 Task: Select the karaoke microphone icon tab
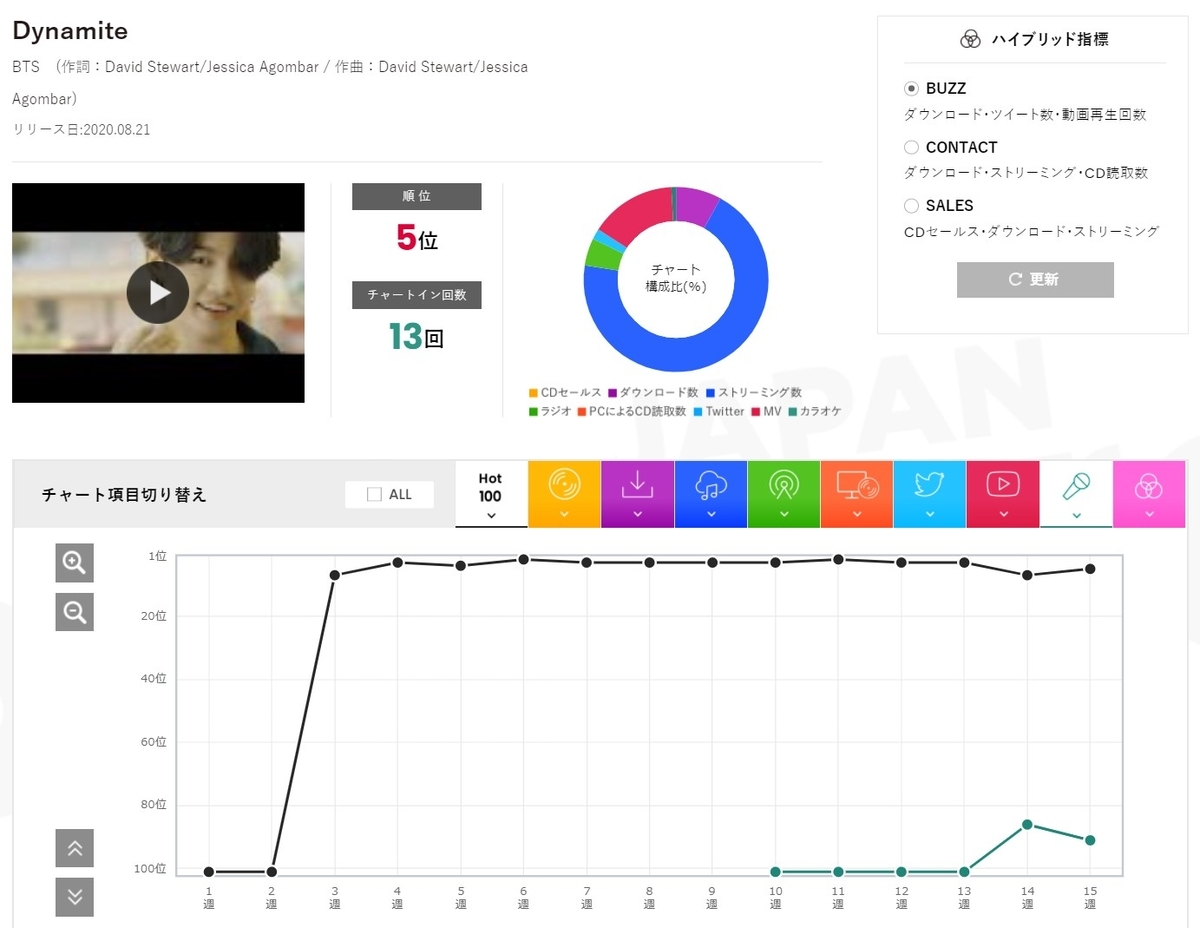point(1076,494)
